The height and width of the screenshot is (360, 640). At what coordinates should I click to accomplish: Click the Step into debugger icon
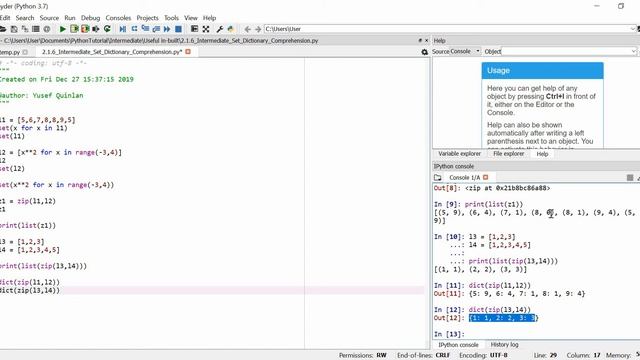[x=145, y=29]
